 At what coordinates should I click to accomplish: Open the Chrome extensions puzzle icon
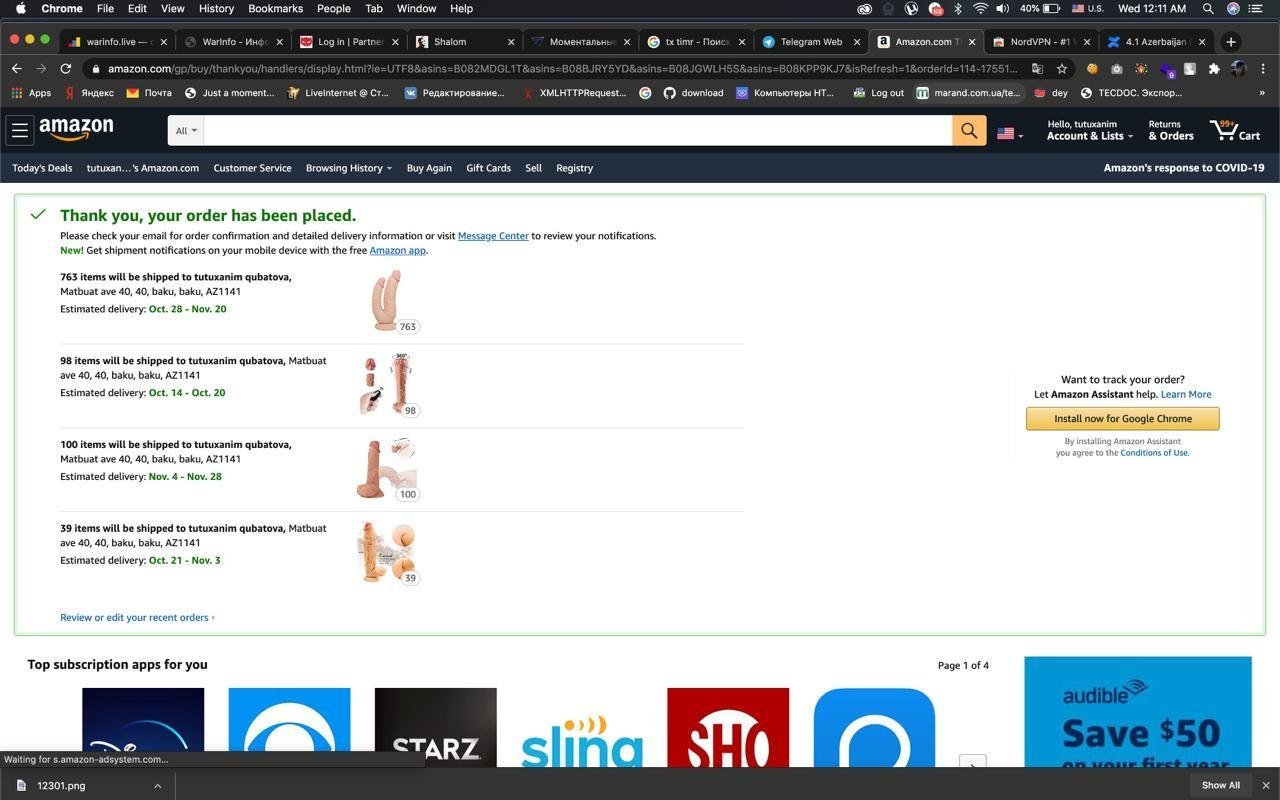click(1214, 68)
